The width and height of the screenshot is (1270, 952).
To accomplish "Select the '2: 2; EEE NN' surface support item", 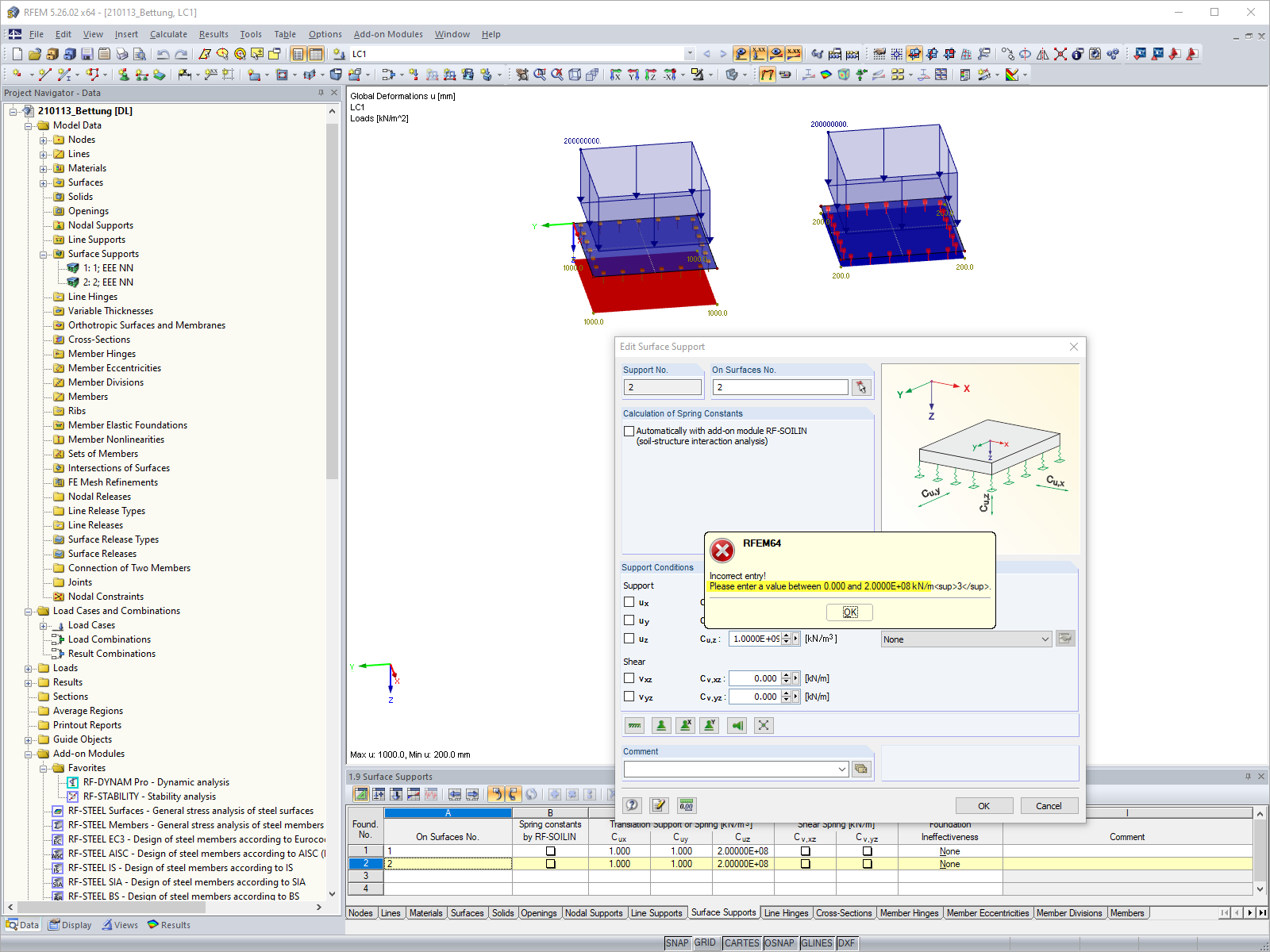I will [x=108, y=282].
